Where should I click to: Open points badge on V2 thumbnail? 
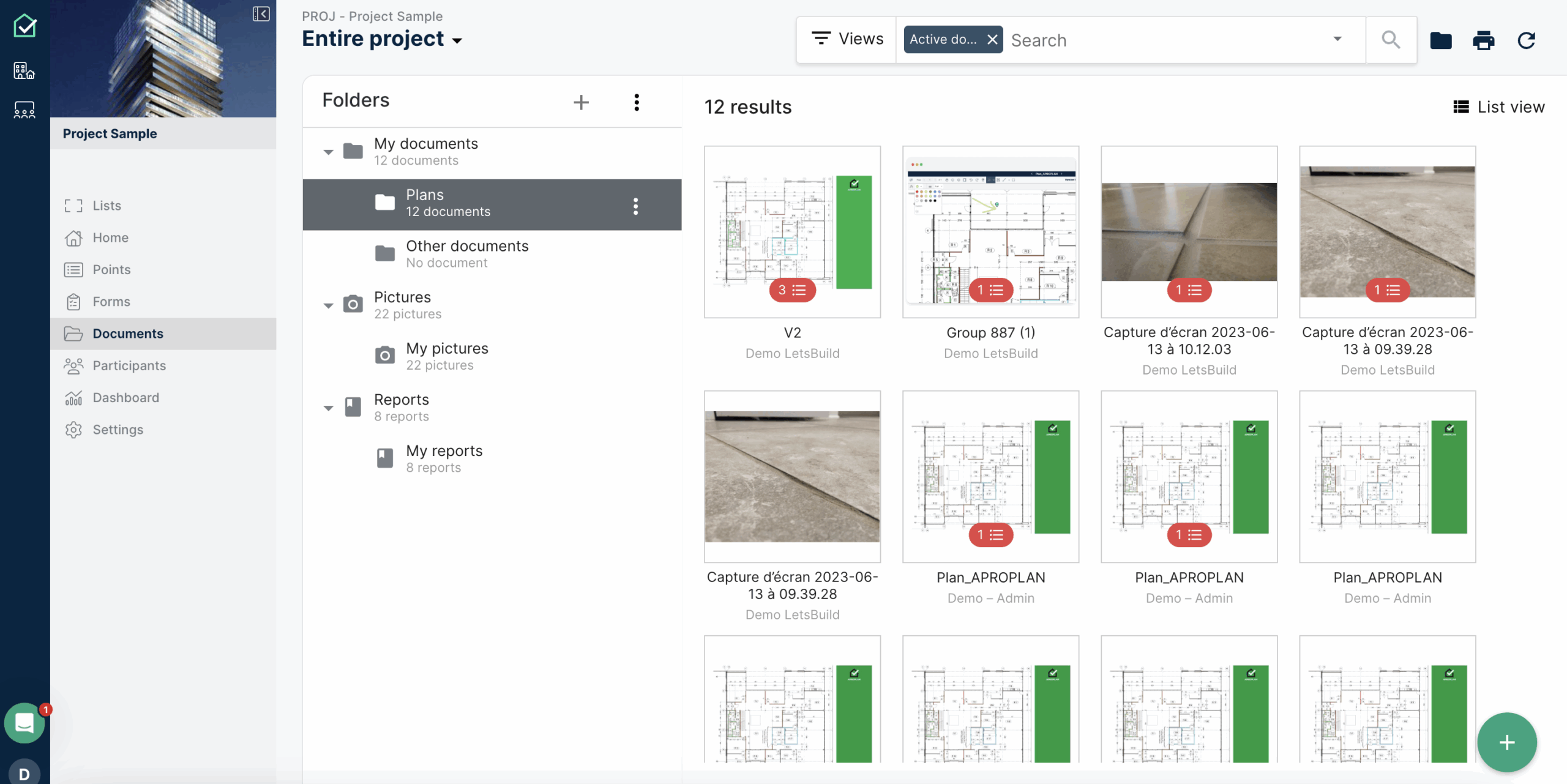tap(792, 290)
